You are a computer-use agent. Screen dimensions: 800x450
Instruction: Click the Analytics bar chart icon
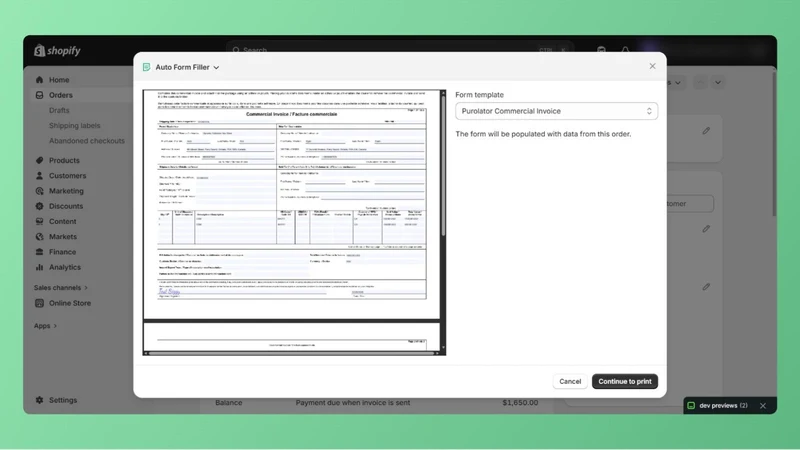[x=39, y=267]
